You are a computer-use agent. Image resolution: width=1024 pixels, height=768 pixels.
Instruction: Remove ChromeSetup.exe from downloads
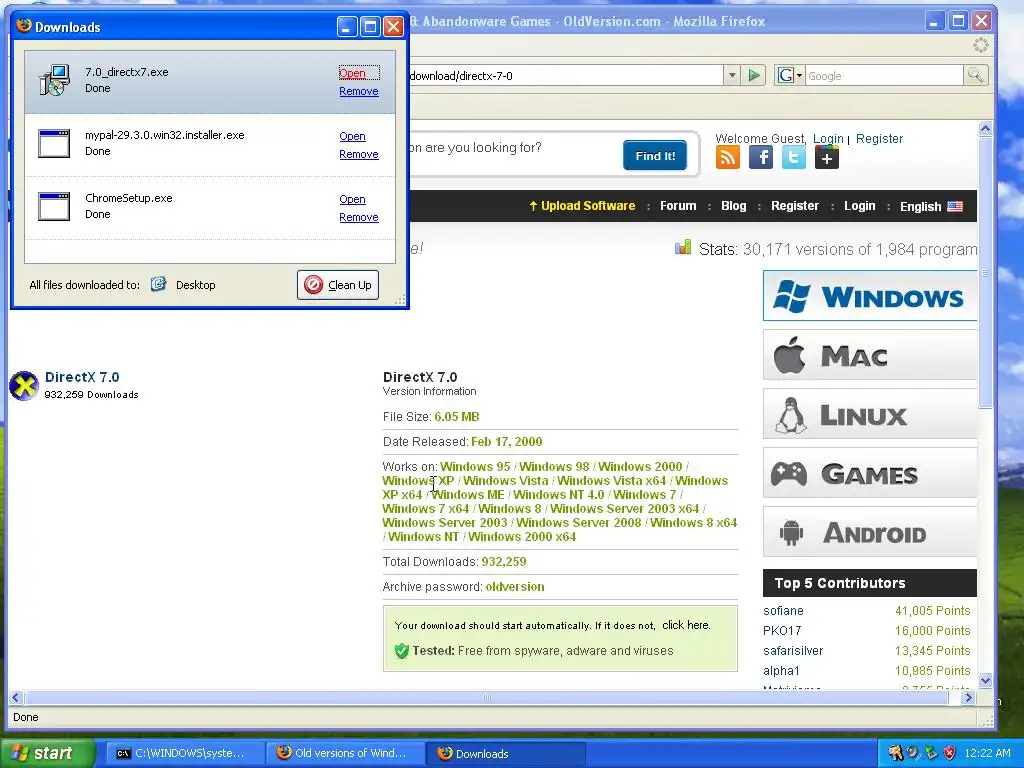point(359,217)
